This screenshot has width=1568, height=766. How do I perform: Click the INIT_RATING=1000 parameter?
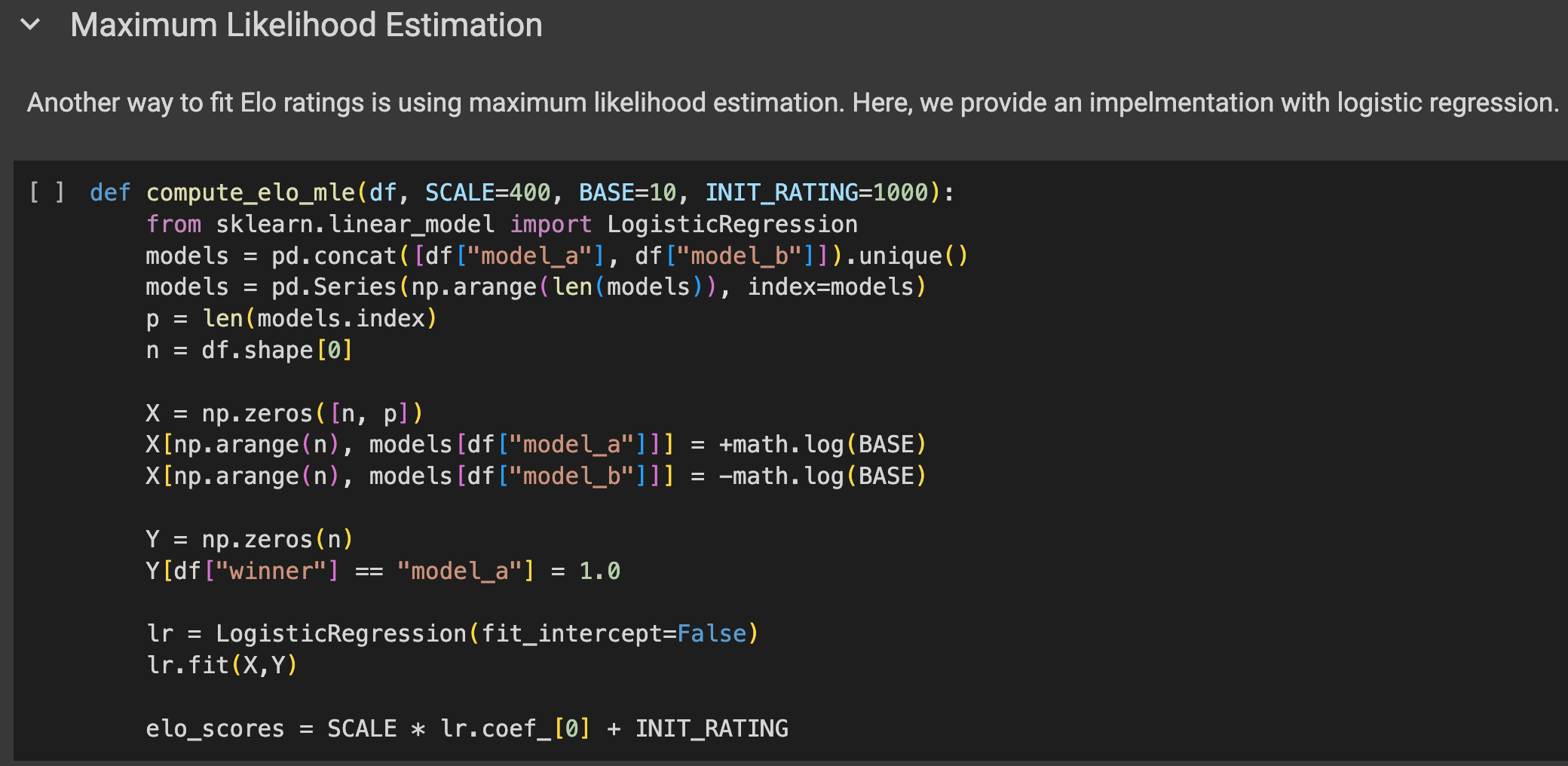[x=816, y=193]
